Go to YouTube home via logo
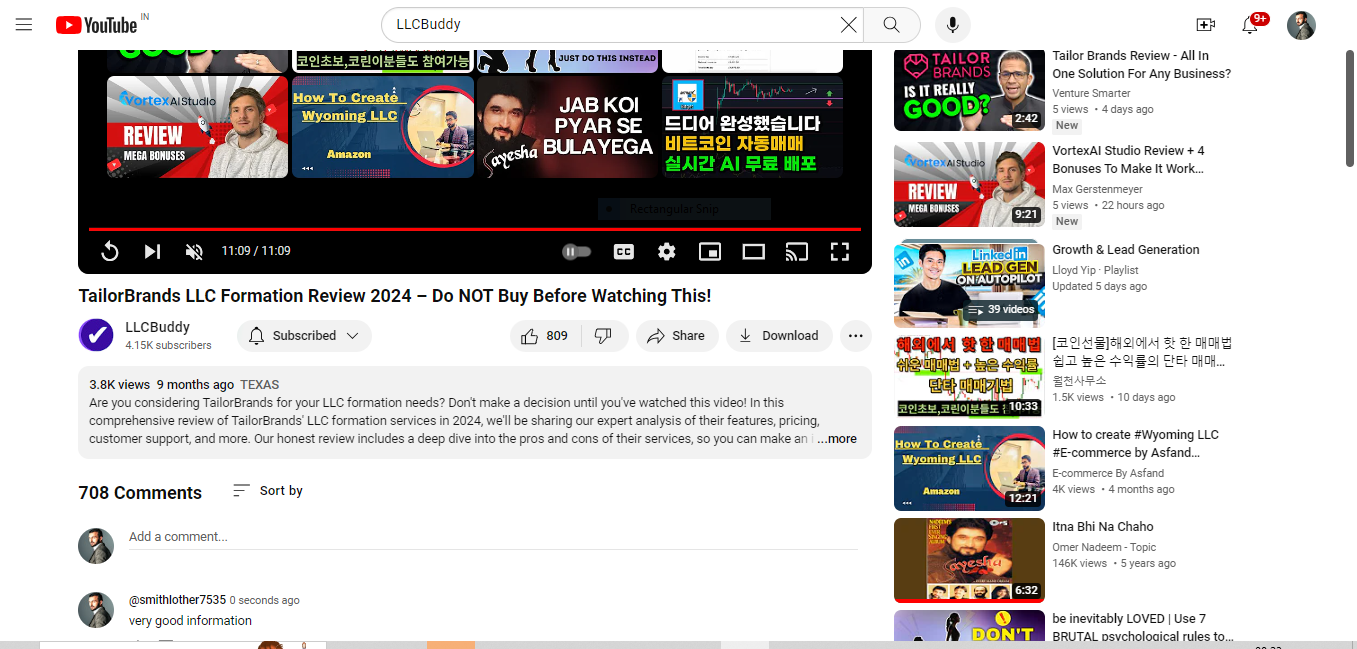Viewport: 1357px width, 649px height. (96, 25)
